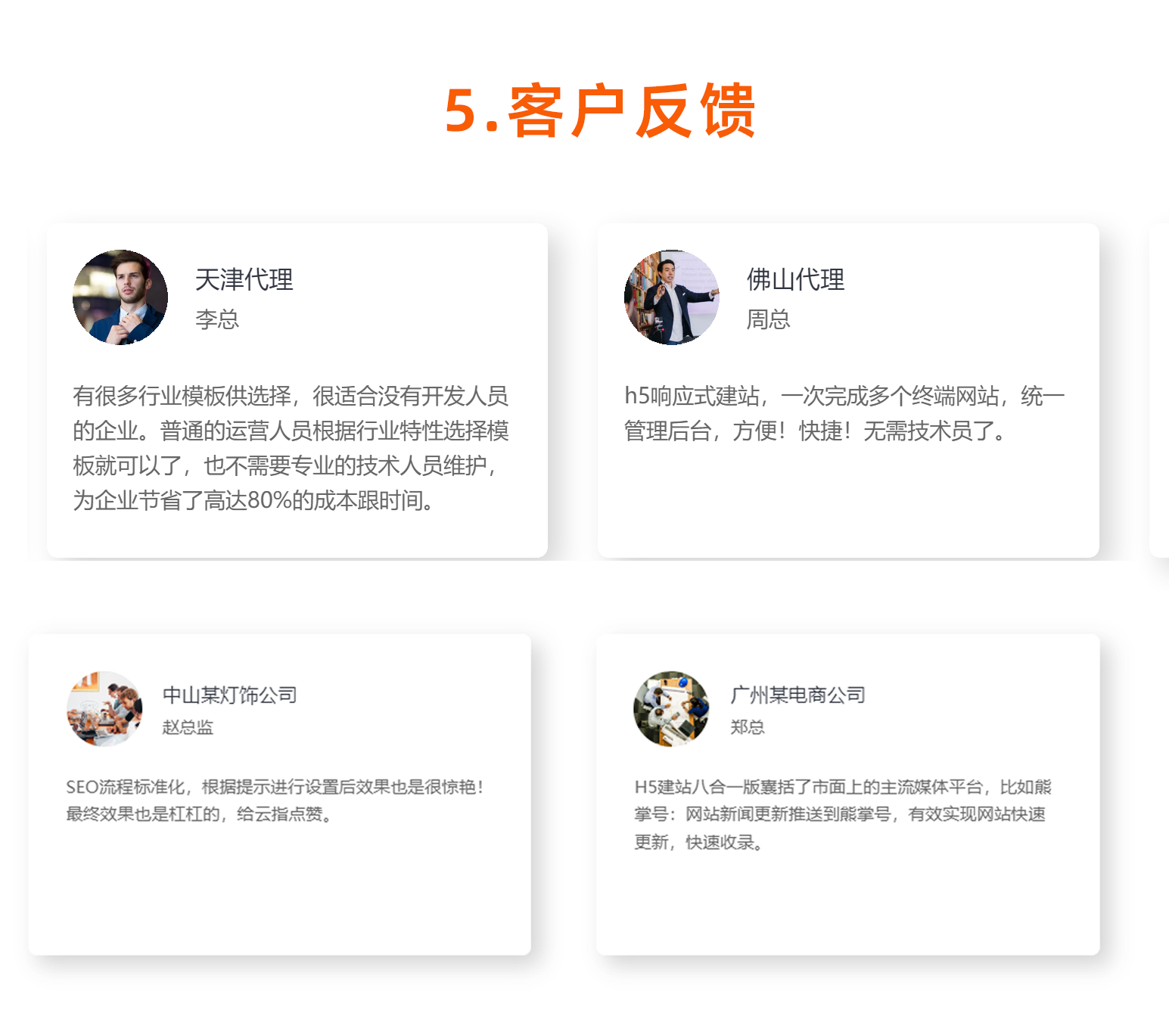Click the Foshan h5响应式建站 review text
The width and height of the screenshot is (1169, 1036).
[844, 413]
